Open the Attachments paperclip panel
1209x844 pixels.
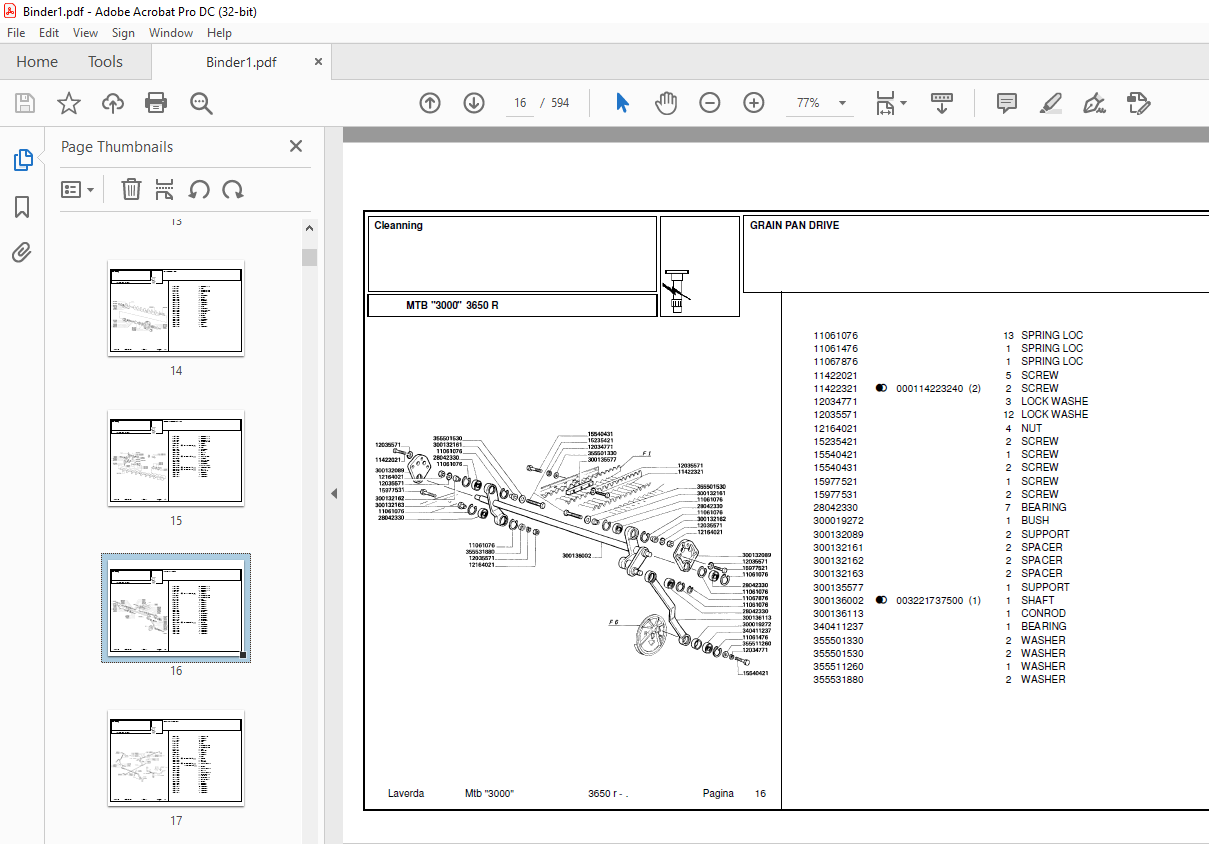[22, 253]
